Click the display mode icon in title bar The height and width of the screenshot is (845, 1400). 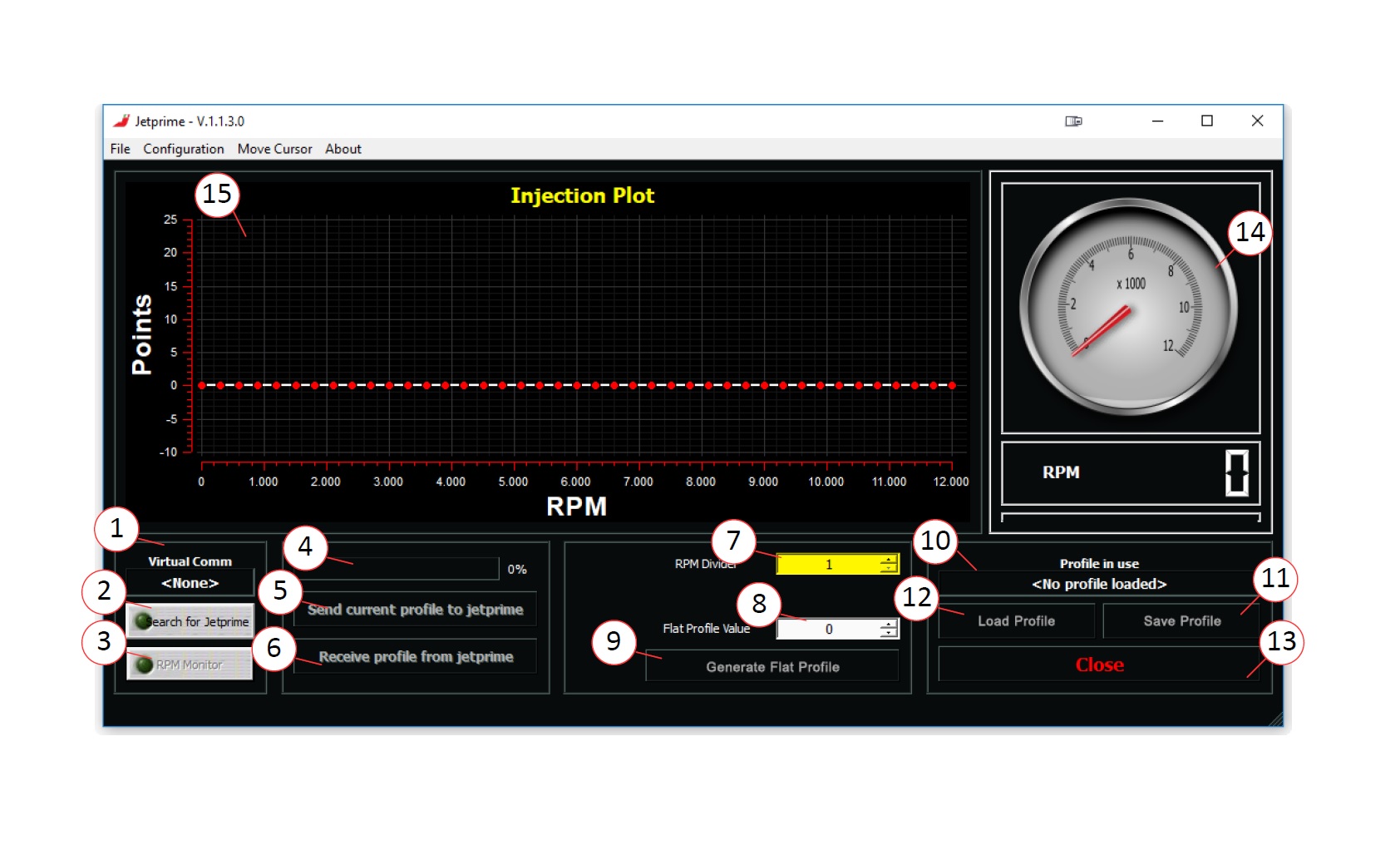[x=1073, y=121]
